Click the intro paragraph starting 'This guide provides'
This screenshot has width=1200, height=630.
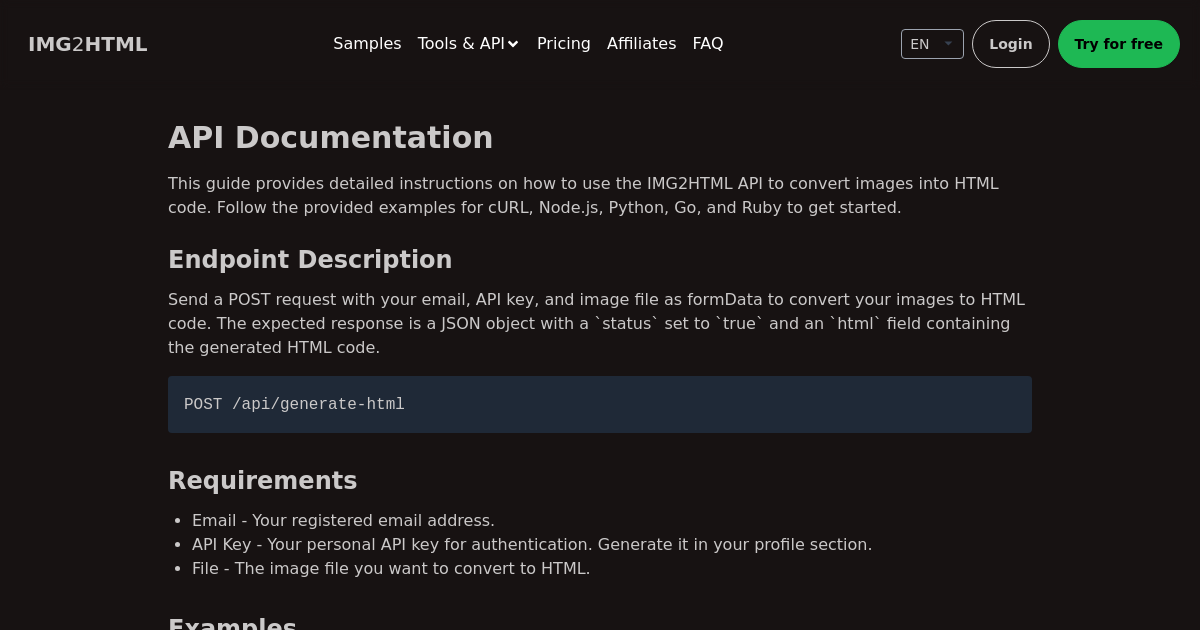tap(600, 196)
